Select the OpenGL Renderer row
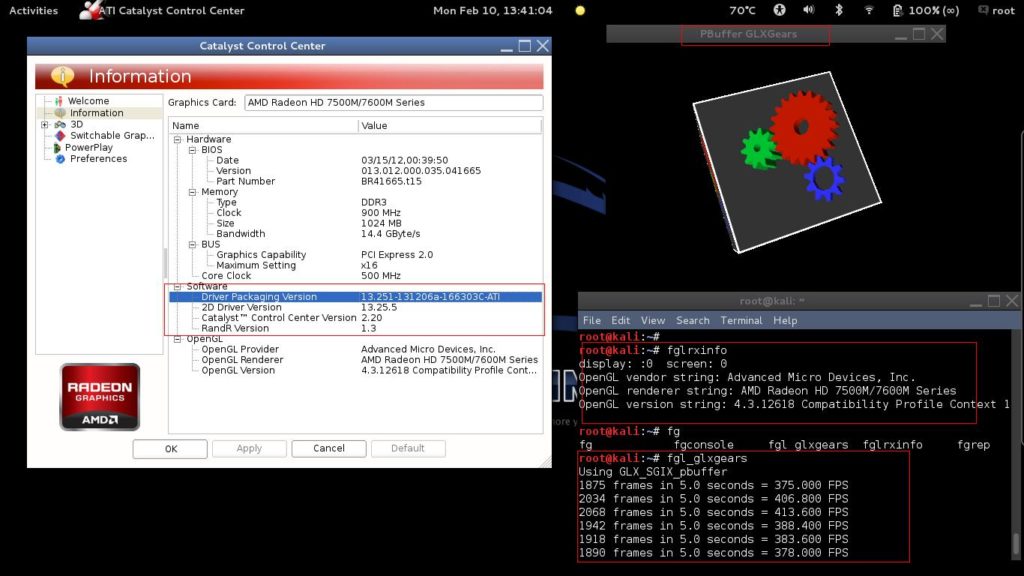The width and height of the screenshot is (1024, 576). [355, 360]
